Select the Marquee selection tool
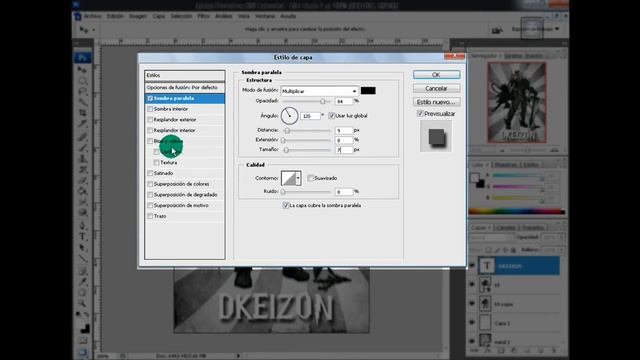 (82, 81)
